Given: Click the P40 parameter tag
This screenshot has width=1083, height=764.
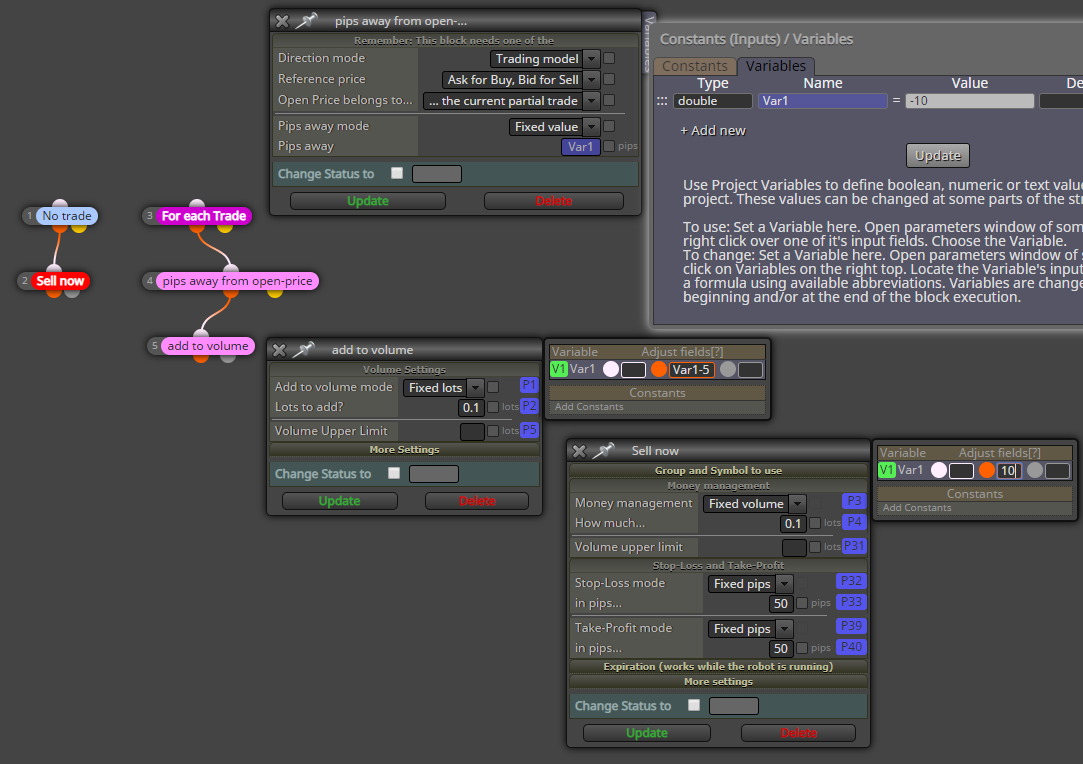Looking at the screenshot, I should click(x=851, y=647).
